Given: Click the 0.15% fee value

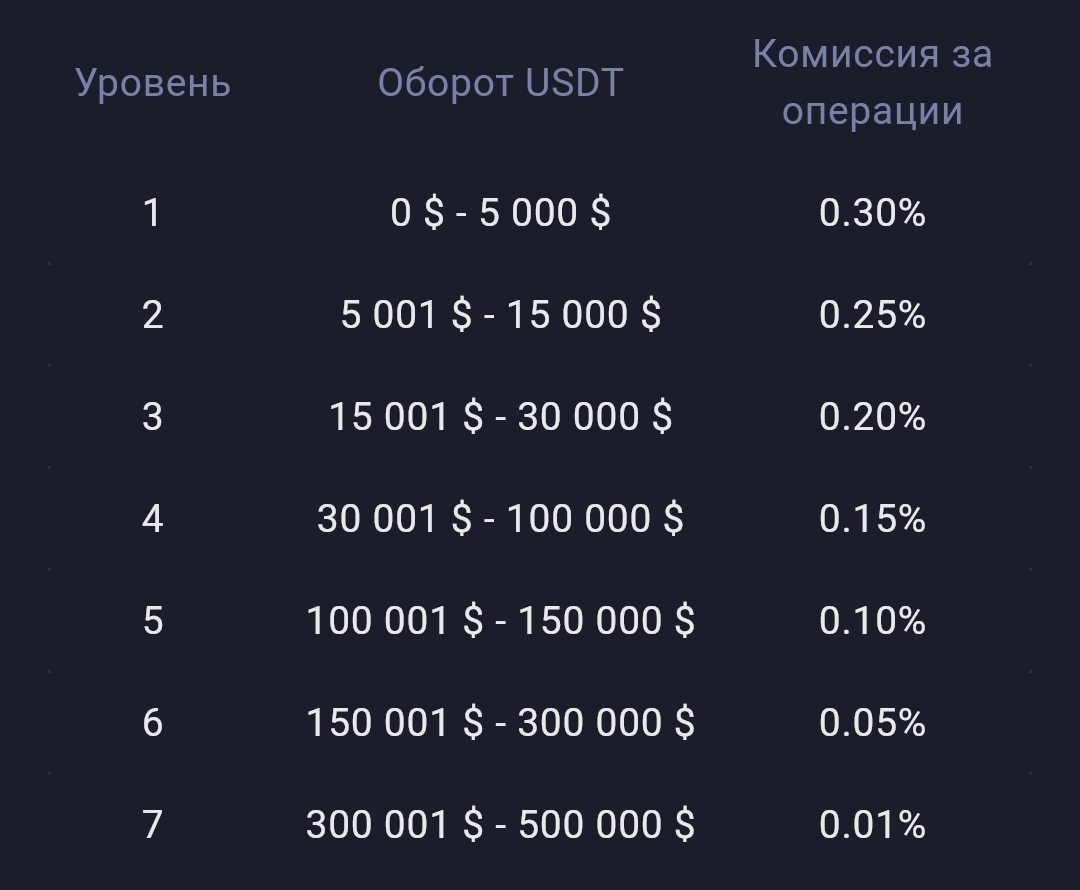Looking at the screenshot, I should click(x=872, y=519).
